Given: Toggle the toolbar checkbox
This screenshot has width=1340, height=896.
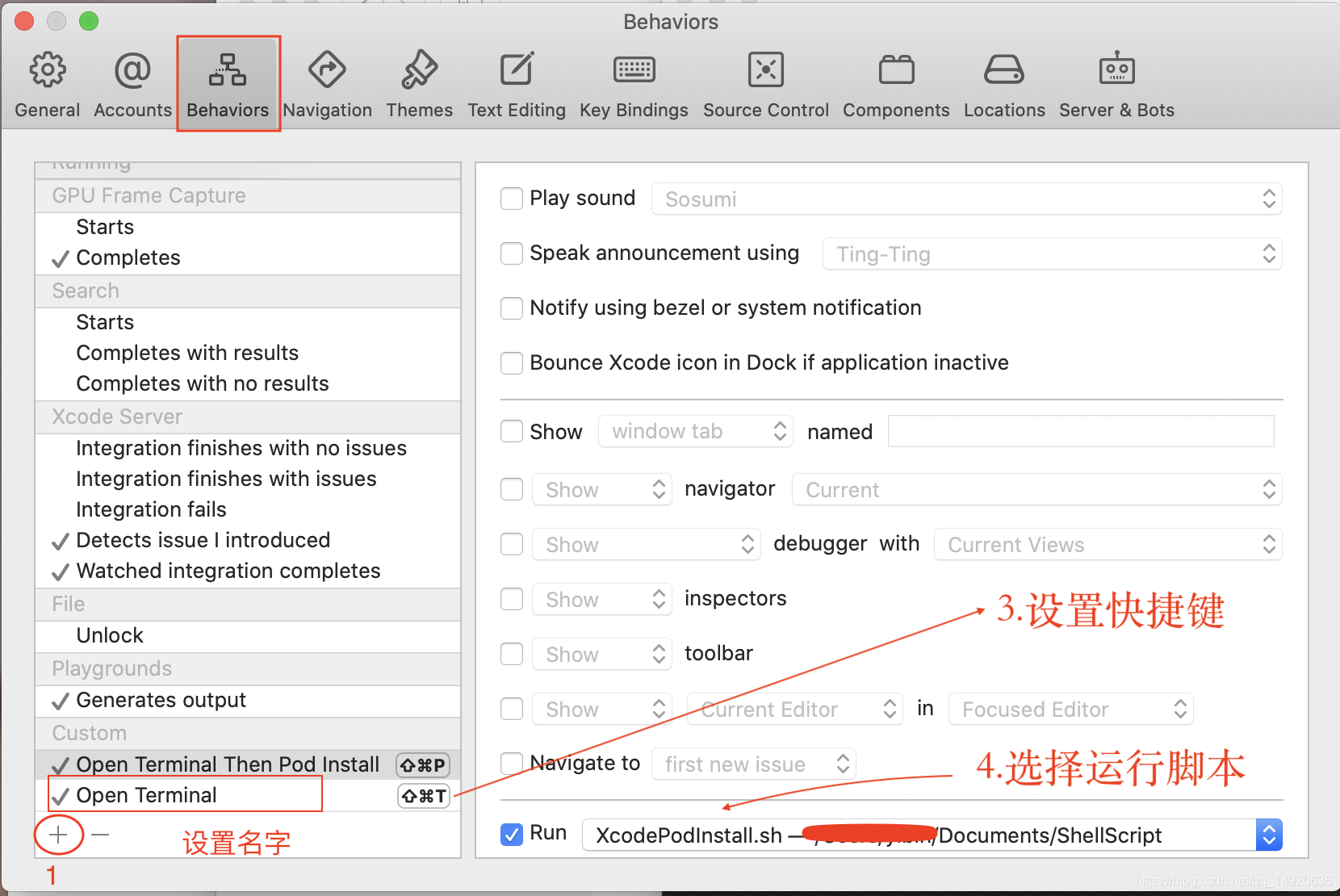Looking at the screenshot, I should pos(512,654).
